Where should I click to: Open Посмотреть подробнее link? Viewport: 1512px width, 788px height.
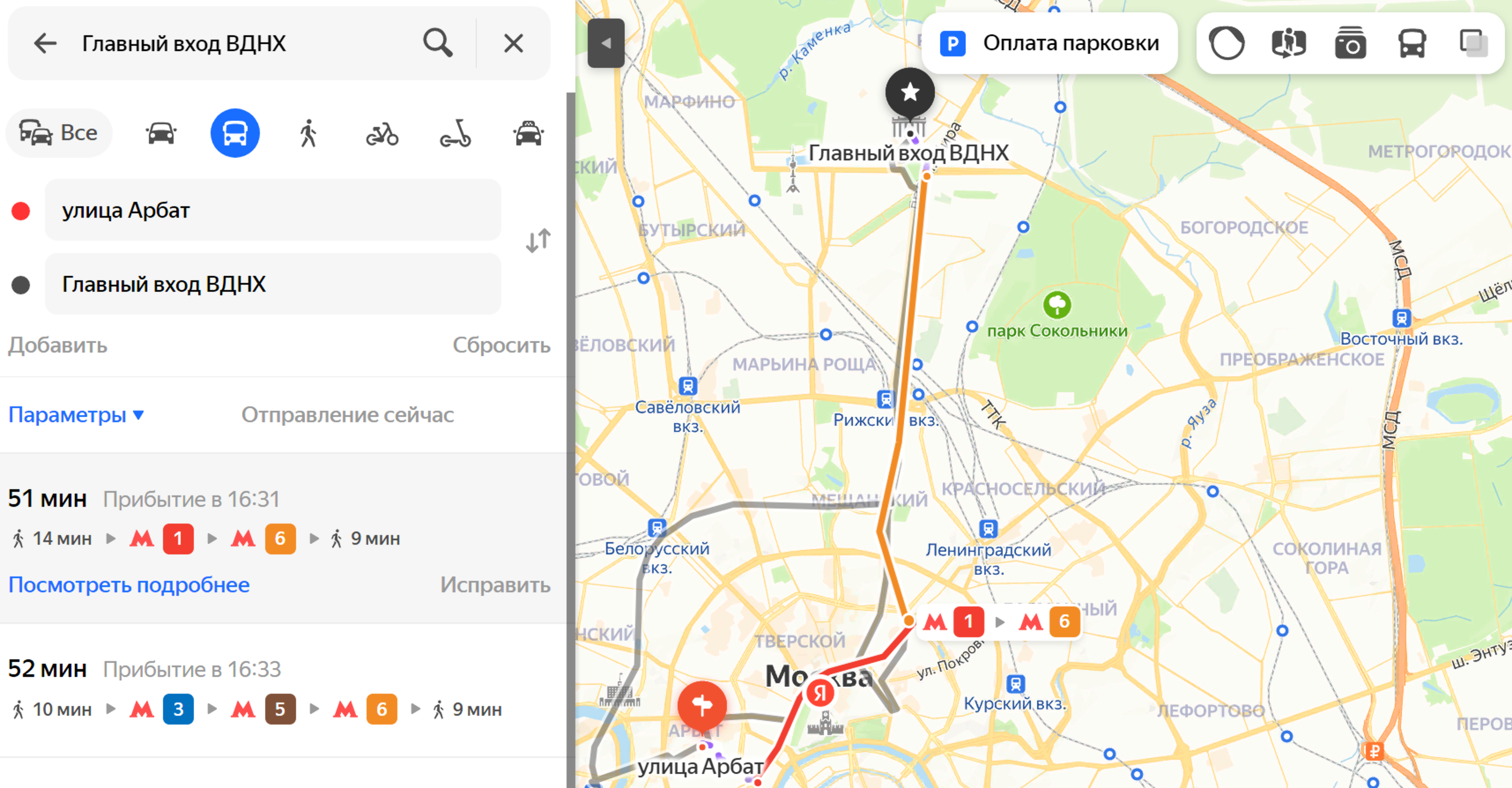point(129,585)
